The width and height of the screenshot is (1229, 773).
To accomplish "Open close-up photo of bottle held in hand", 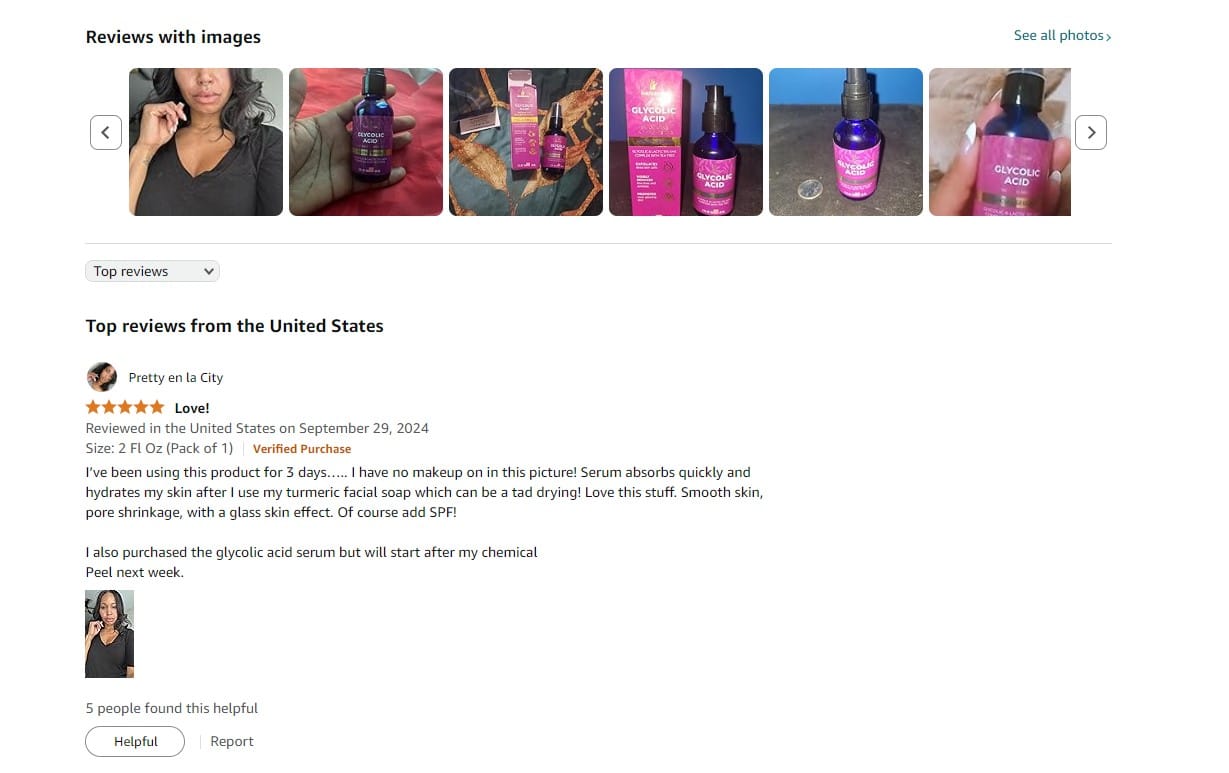I will (x=1000, y=142).
